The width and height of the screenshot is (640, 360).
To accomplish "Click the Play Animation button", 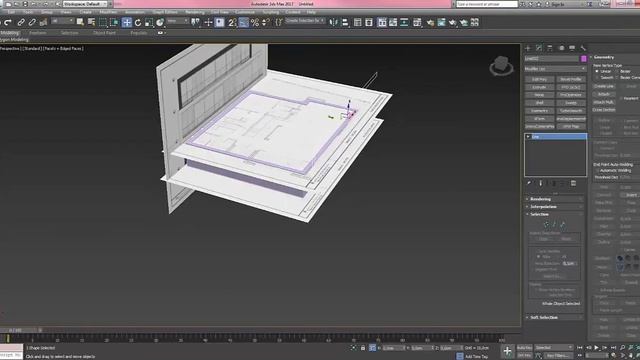I will click(596, 348).
